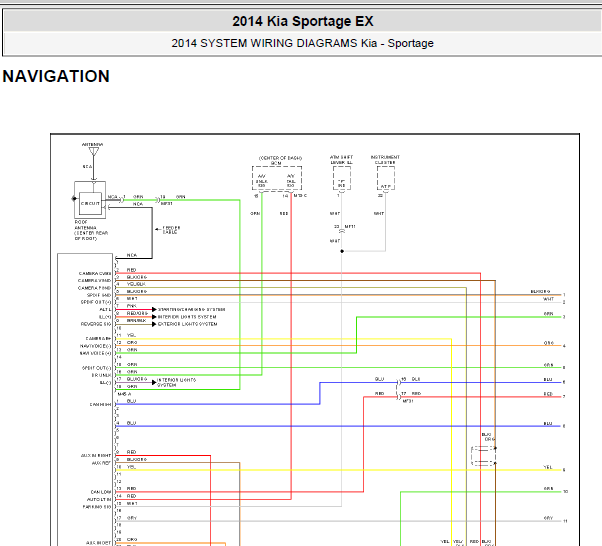Viewport: 602px width, 546px height.
Task: Click the arrowhead before STARTING/CHARGING SYSTEM
Action: (x=154, y=309)
